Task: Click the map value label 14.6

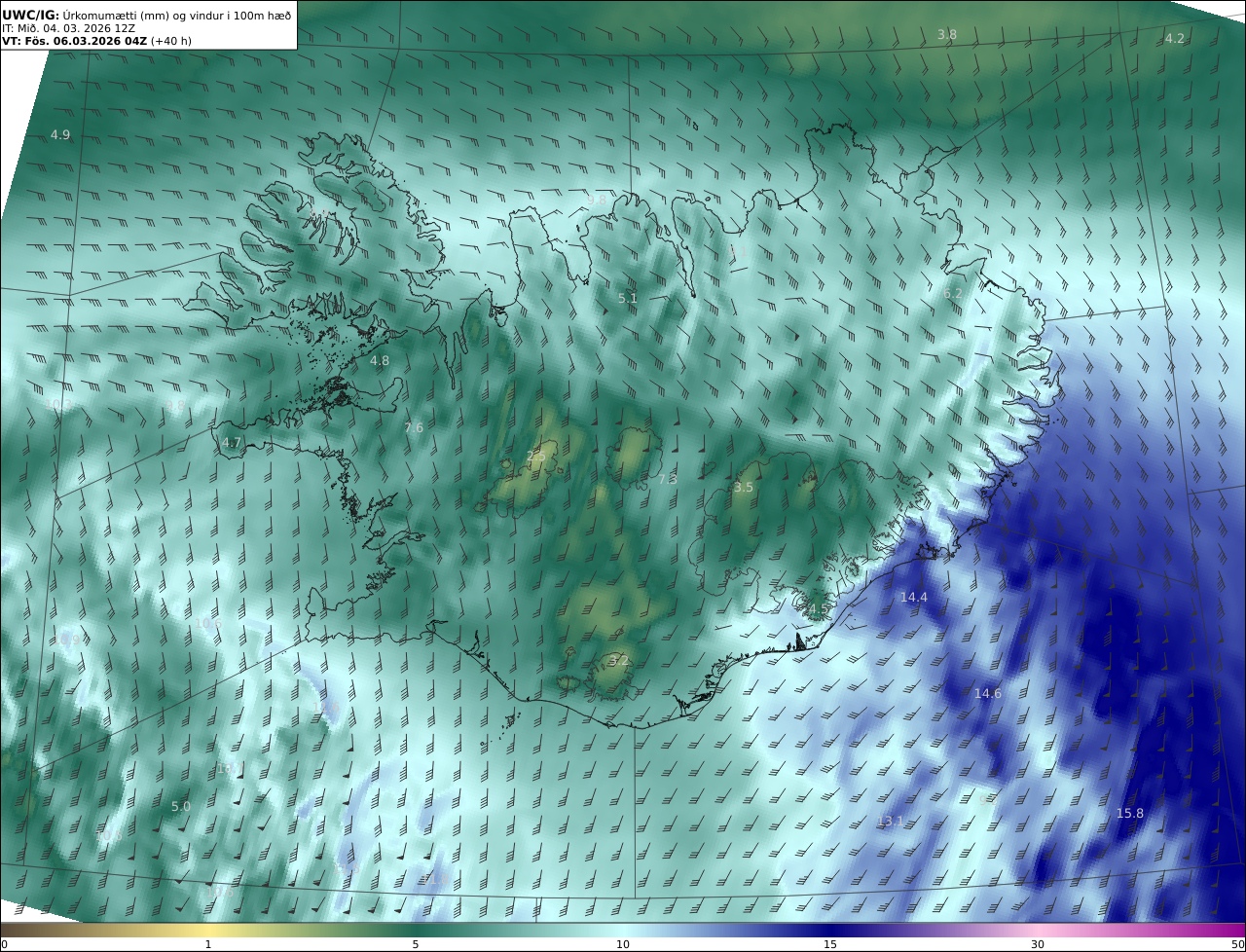Action: click(988, 694)
